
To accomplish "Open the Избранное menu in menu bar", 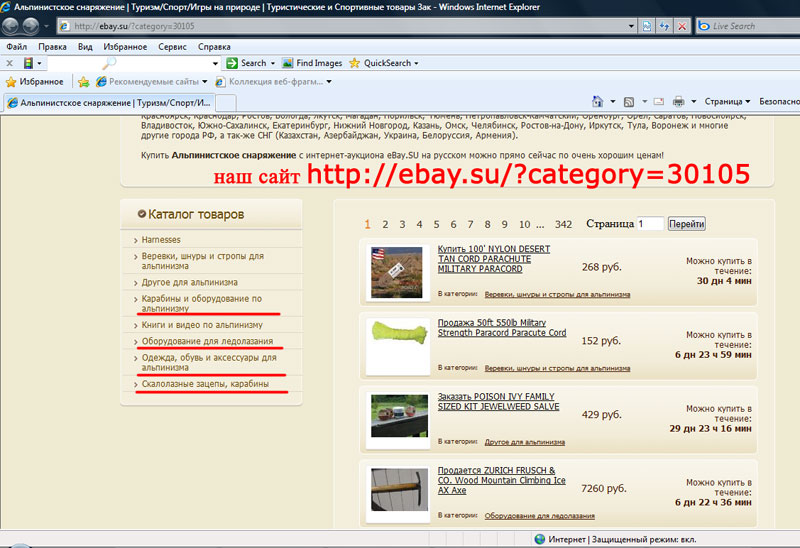I will click(125, 46).
